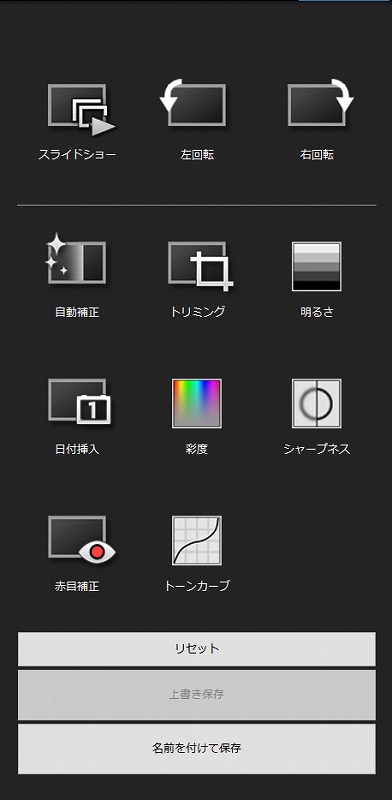Select the 日付挿入 date insert icon
The height and width of the screenshot is (800, 392).
pos(79,401)
